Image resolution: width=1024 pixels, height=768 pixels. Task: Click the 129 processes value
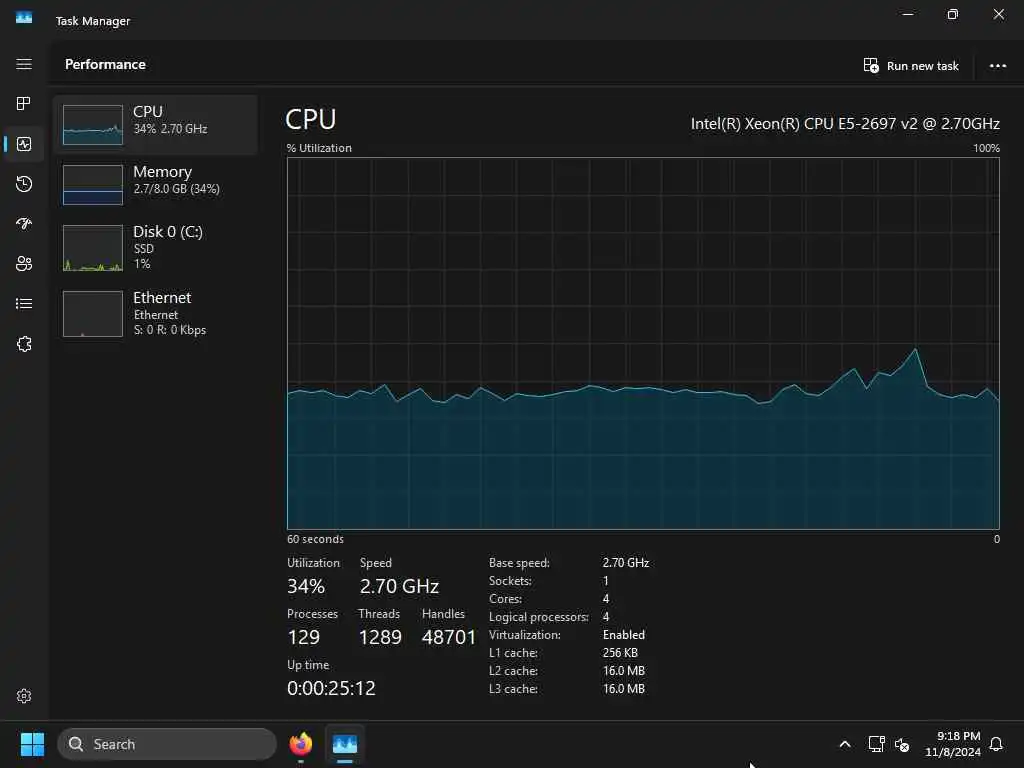pyautogui.click(x=304, y=637)
